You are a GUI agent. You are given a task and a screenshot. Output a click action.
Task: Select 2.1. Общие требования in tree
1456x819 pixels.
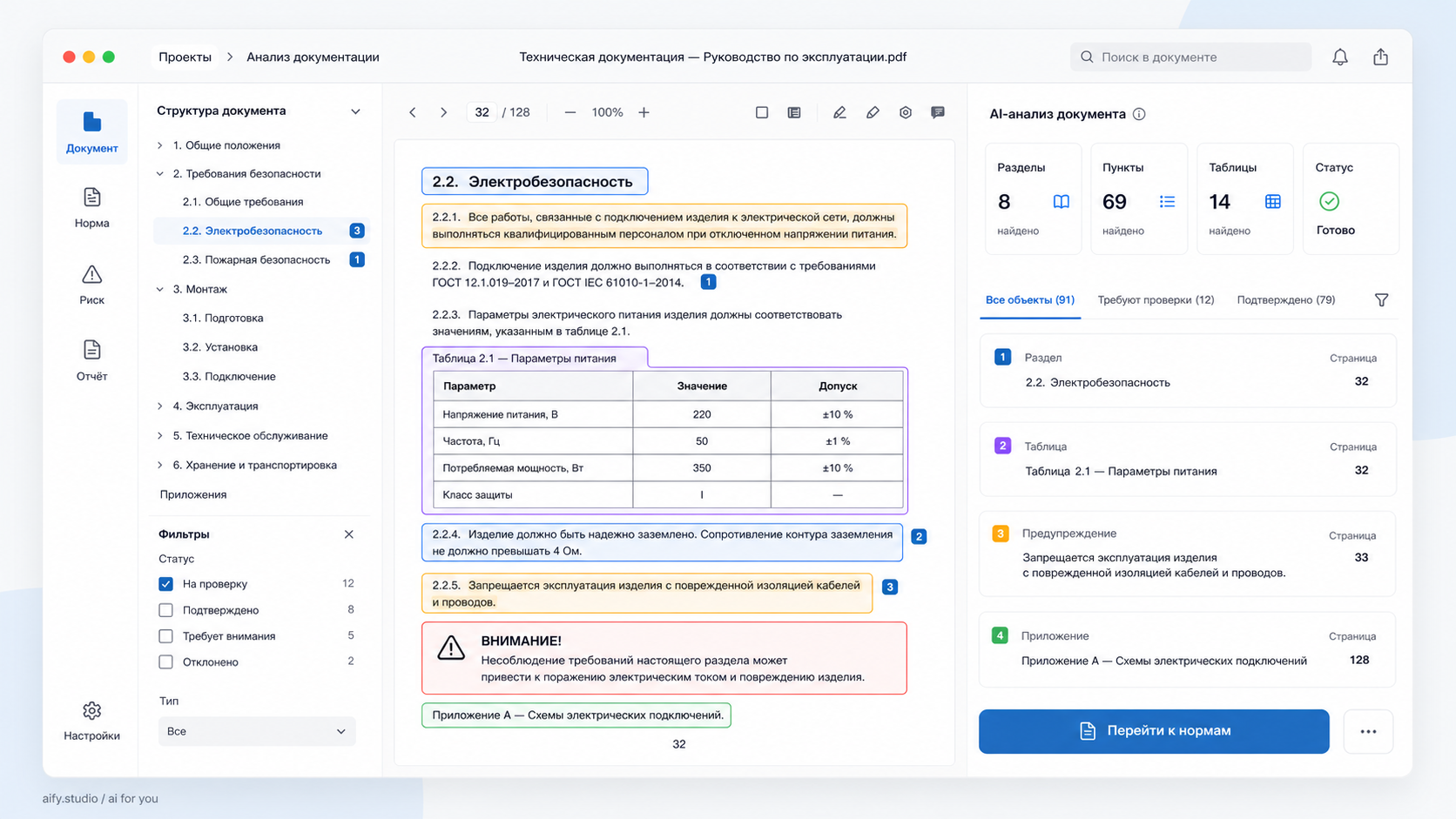click(243, 202)
